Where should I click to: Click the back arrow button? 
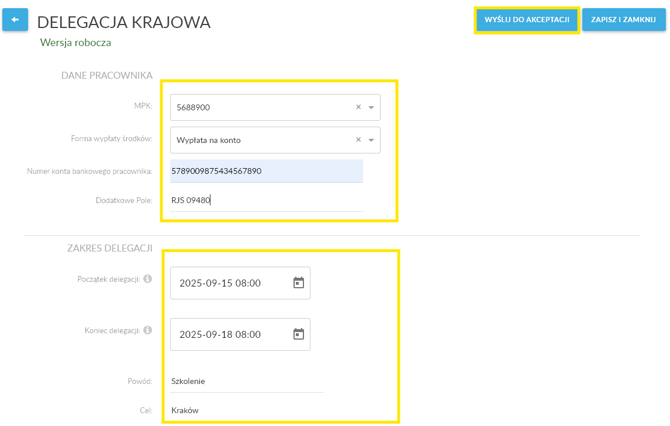point(15,19)
